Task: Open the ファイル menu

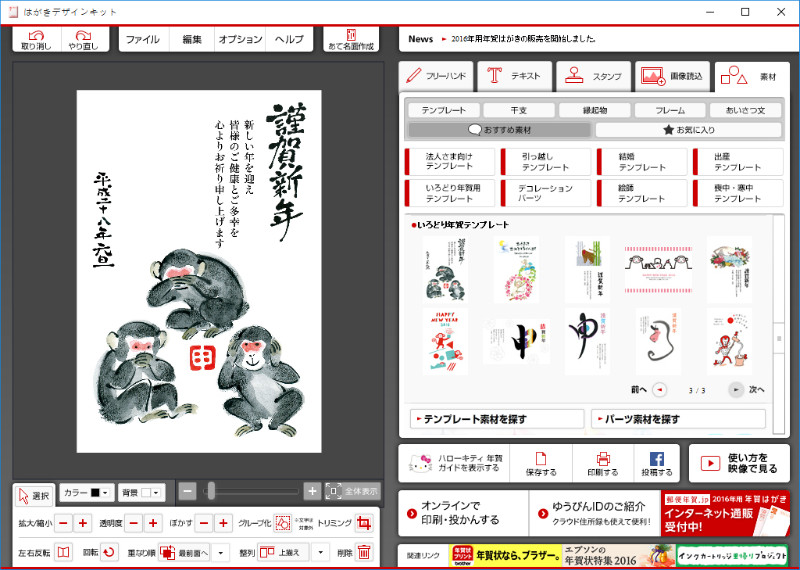Action: [x=143, y=39]
